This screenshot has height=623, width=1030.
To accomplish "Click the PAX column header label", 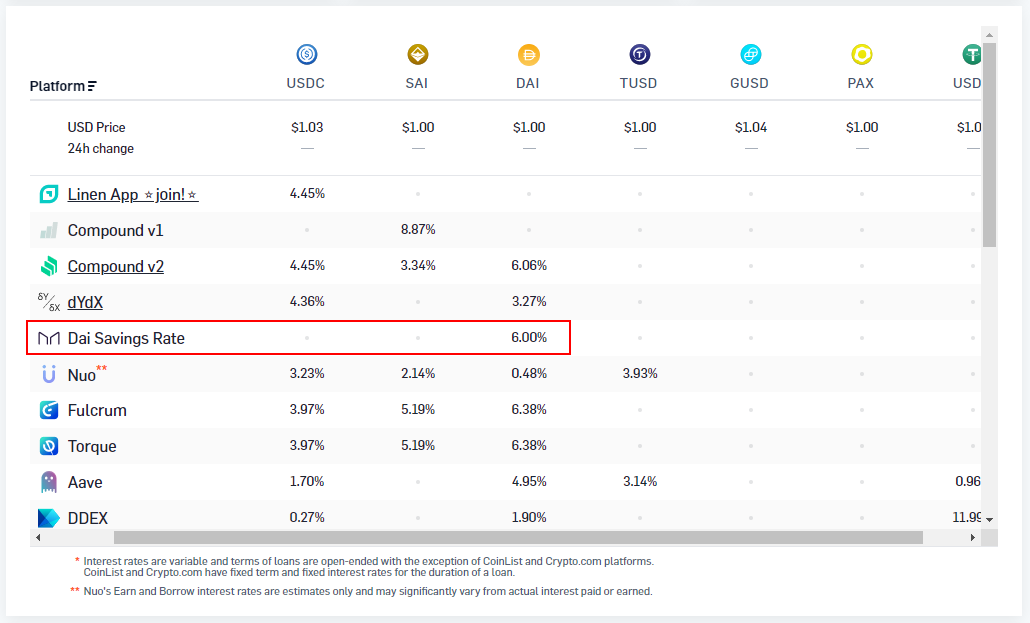I will point(861,83).
